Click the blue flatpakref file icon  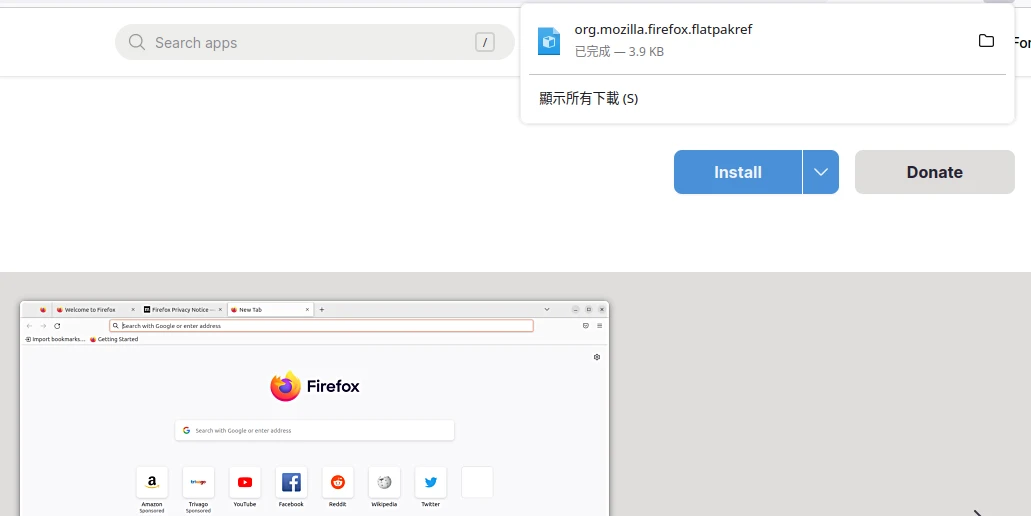[548, 41]
